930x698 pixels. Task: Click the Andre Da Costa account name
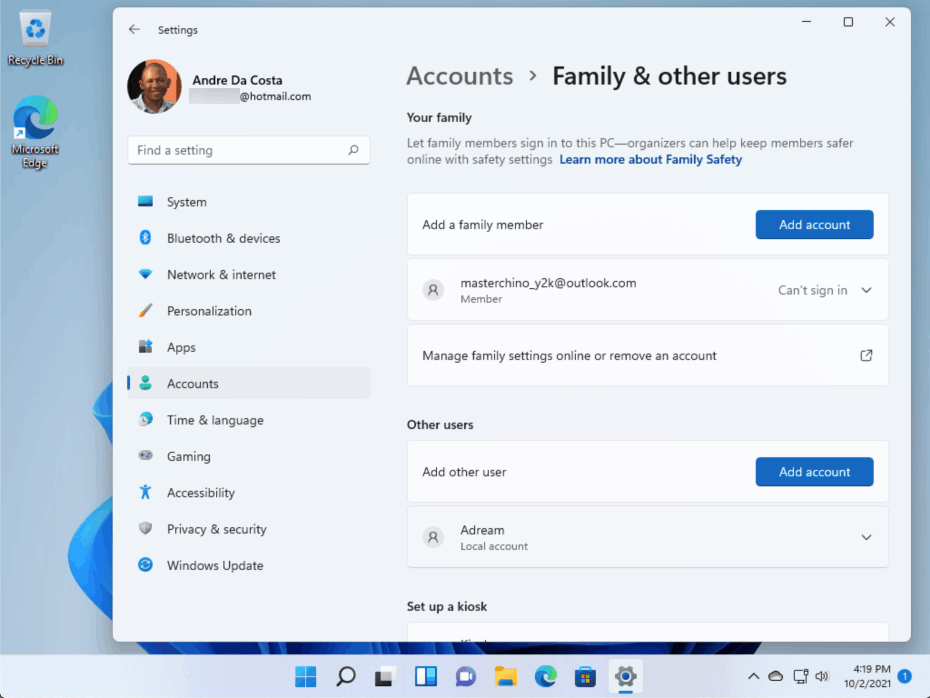[237, 80]
